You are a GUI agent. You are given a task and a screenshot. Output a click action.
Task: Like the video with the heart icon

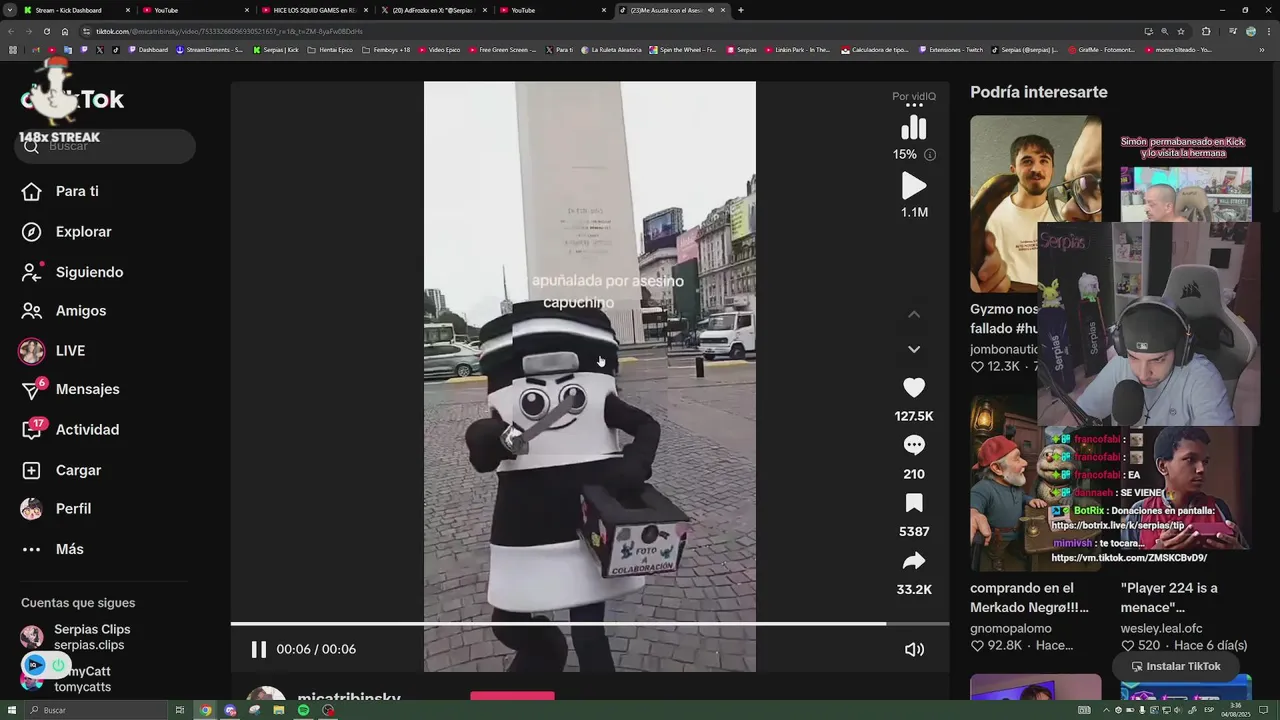914,388
